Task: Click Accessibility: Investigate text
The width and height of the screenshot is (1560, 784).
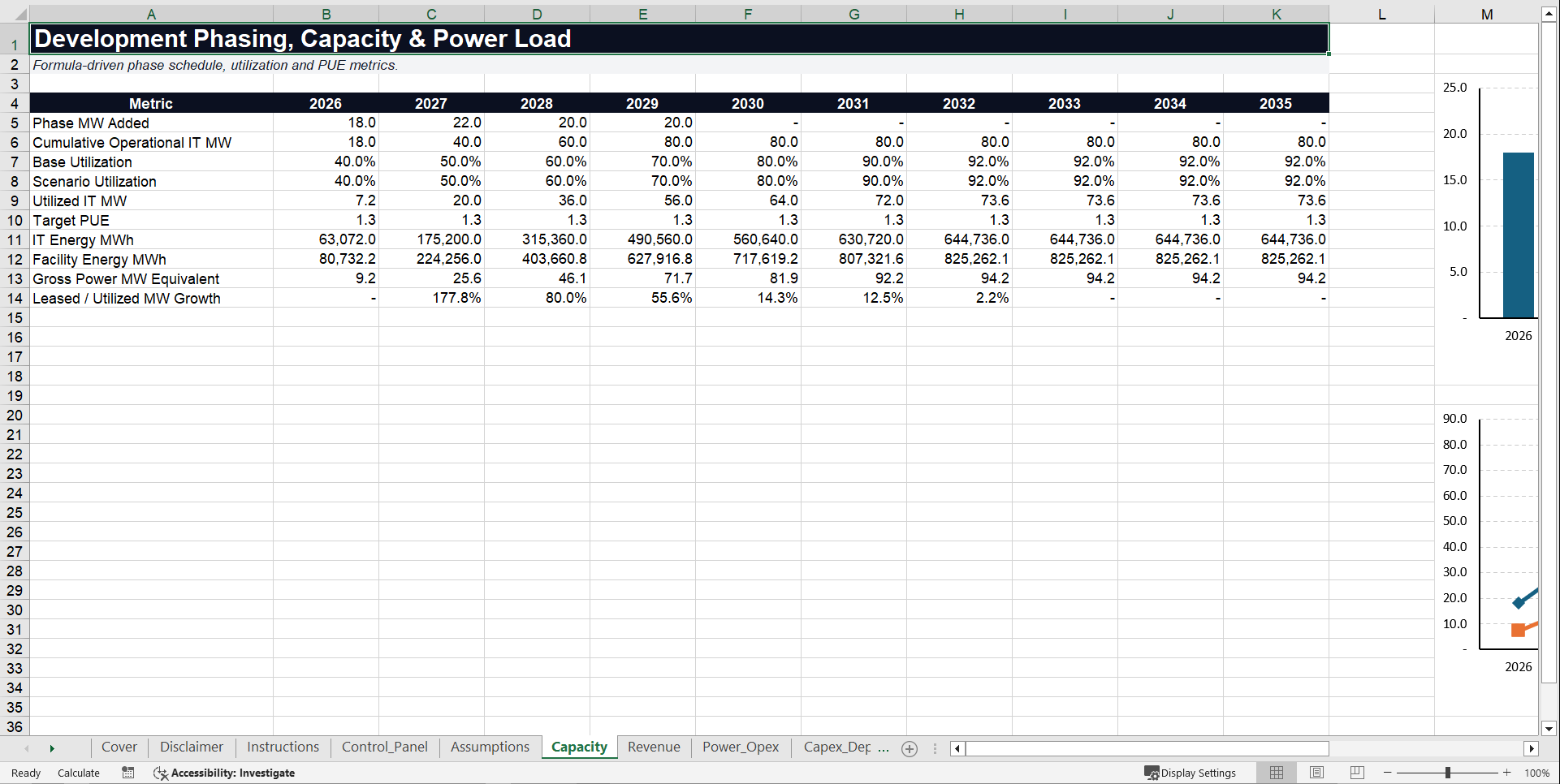Action: (233, 773)
